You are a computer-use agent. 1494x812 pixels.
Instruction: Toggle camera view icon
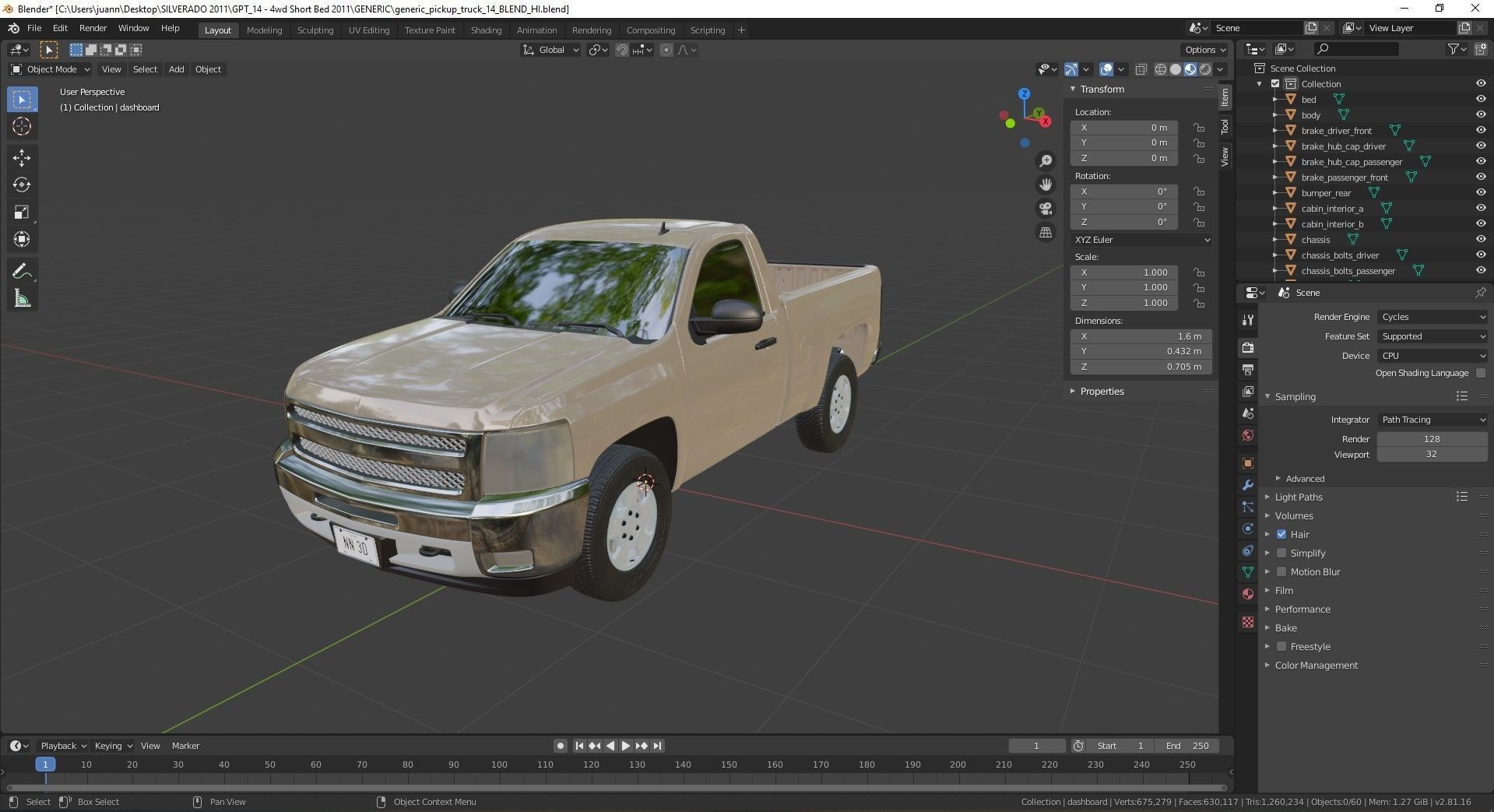[x=1046, y=209]
